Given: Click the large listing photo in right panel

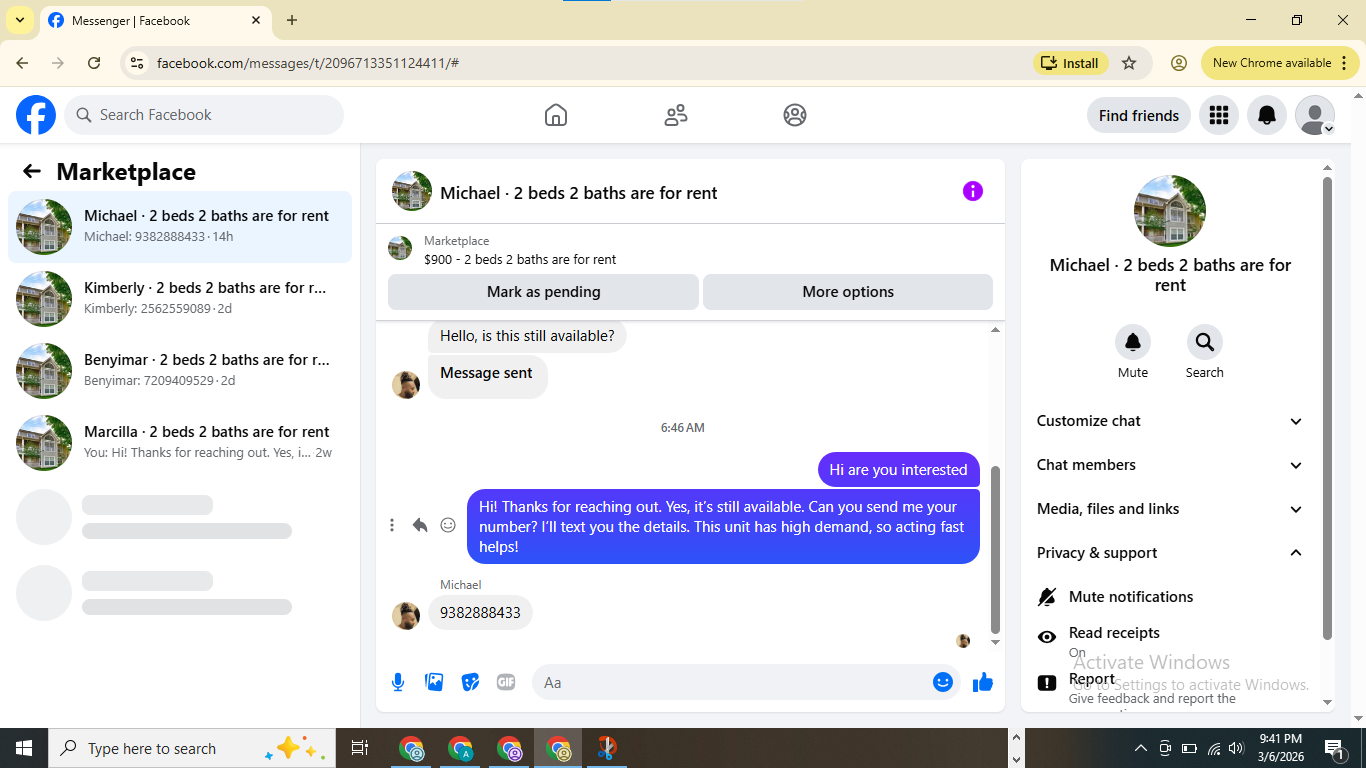Looking at the screenshot, I should 1170,211.
